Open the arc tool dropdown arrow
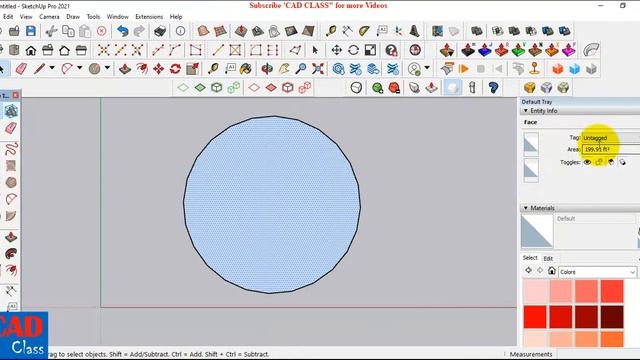Screen dimensions: 640x360 click(x=80, y=68)
